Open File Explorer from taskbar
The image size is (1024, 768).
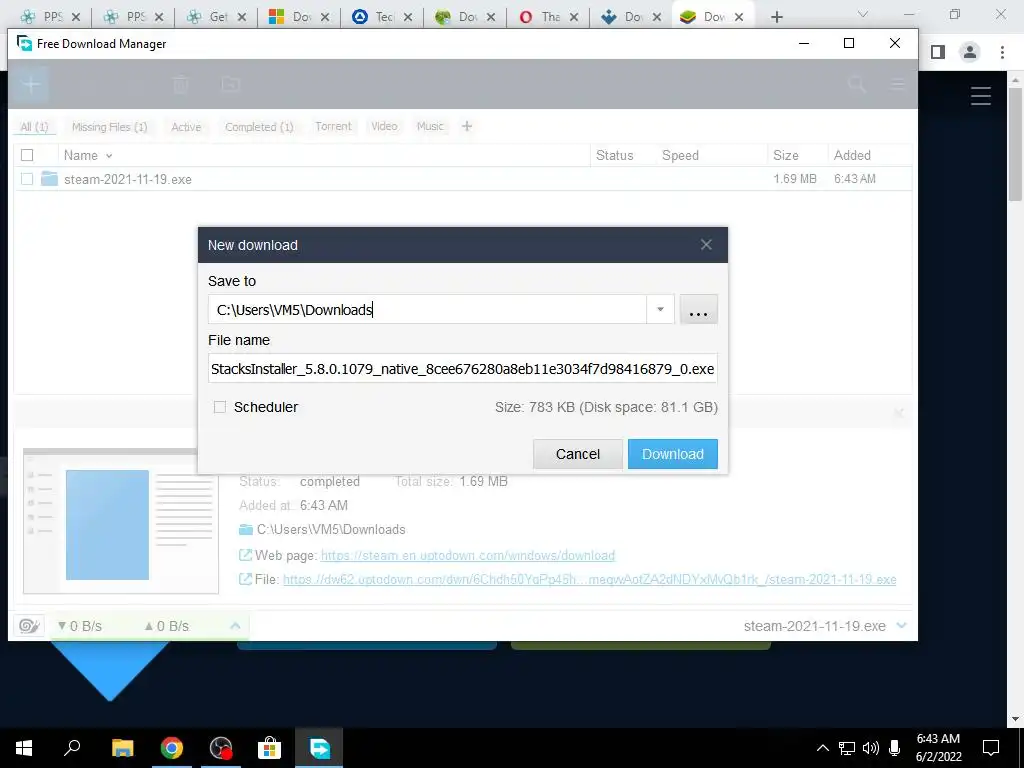pos(122,748)
